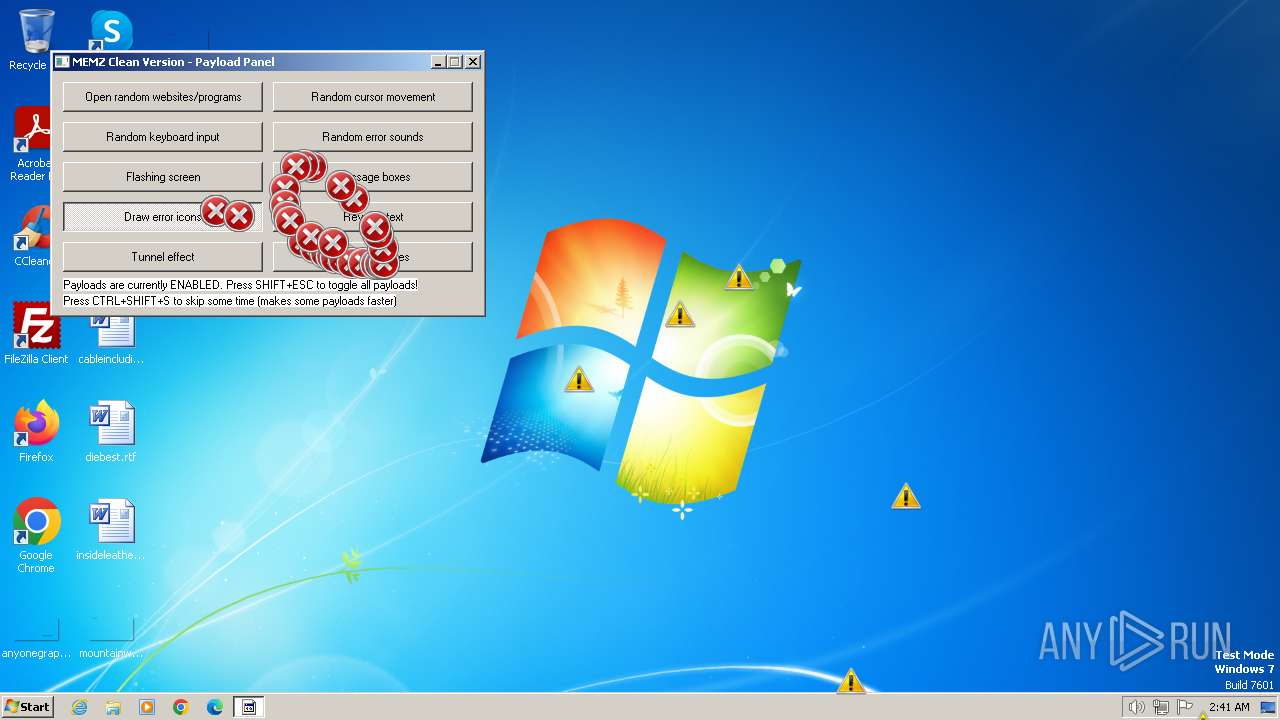Select the anyonegrap... desktop file
This screenshot has width=1280, height=720.
pyautogui.click(x=36, y=638)
